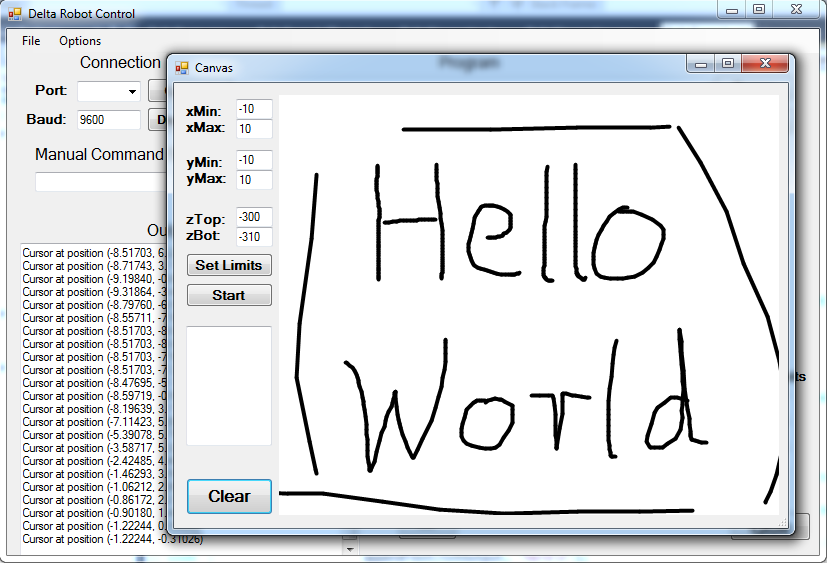The width and height of the screenshot is (827, 563).
Task: Click the Canvas window title icon
Action: (181, 68)
